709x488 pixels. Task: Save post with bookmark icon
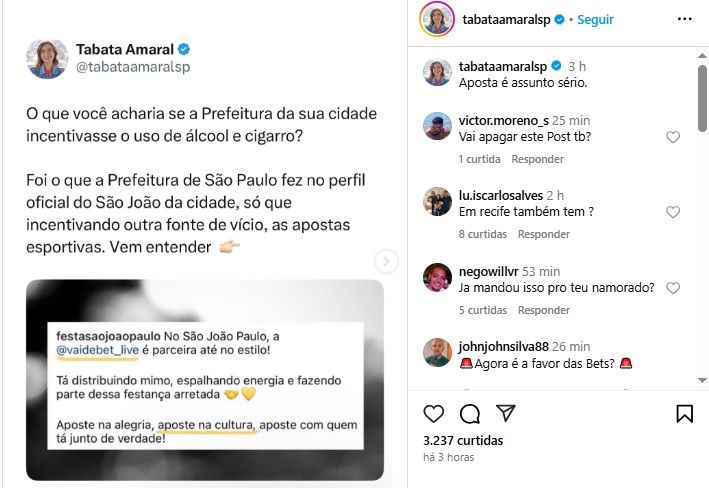tap(684, 413)
